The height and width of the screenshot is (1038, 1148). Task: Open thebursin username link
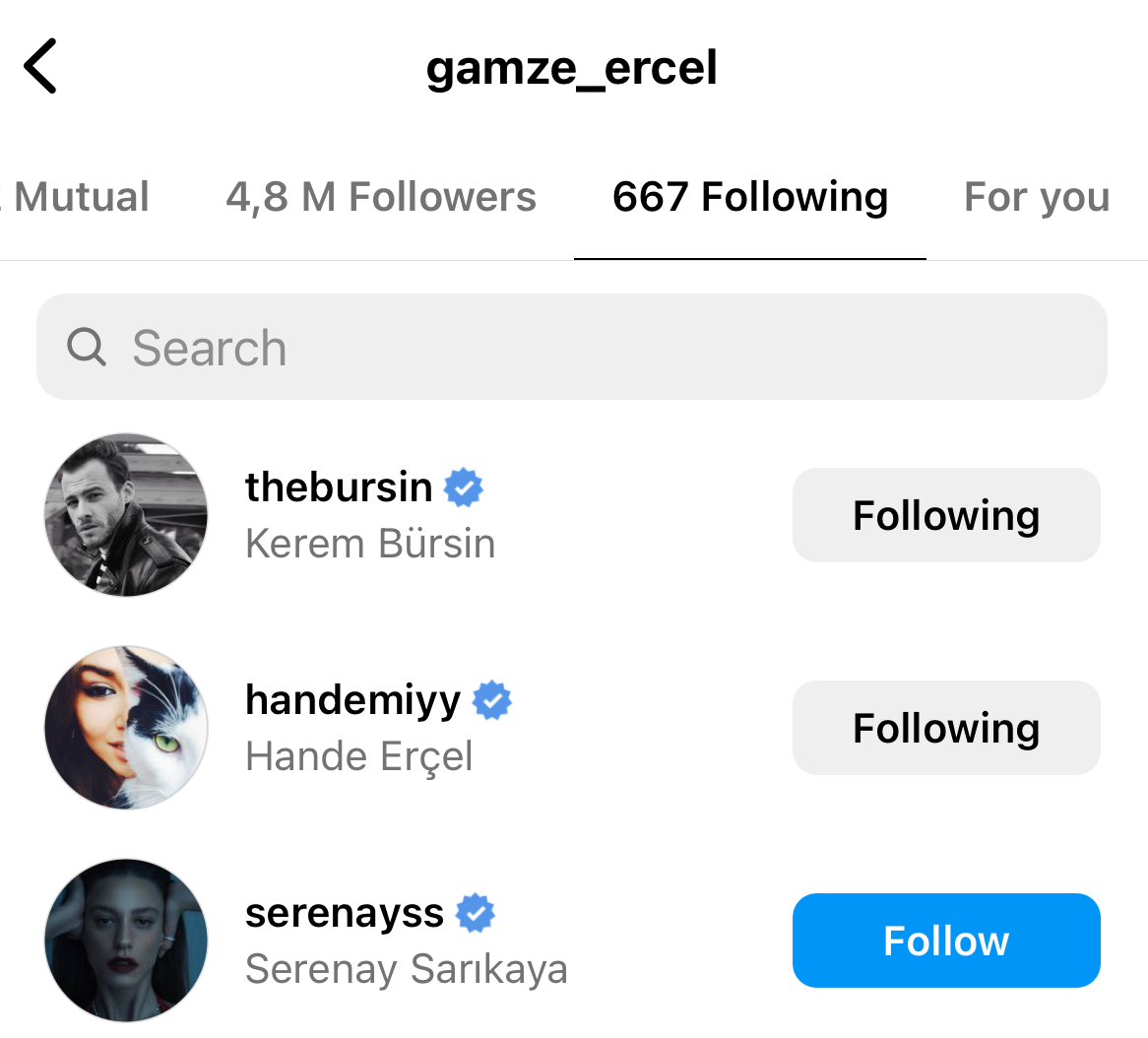[x=339, y=487]
